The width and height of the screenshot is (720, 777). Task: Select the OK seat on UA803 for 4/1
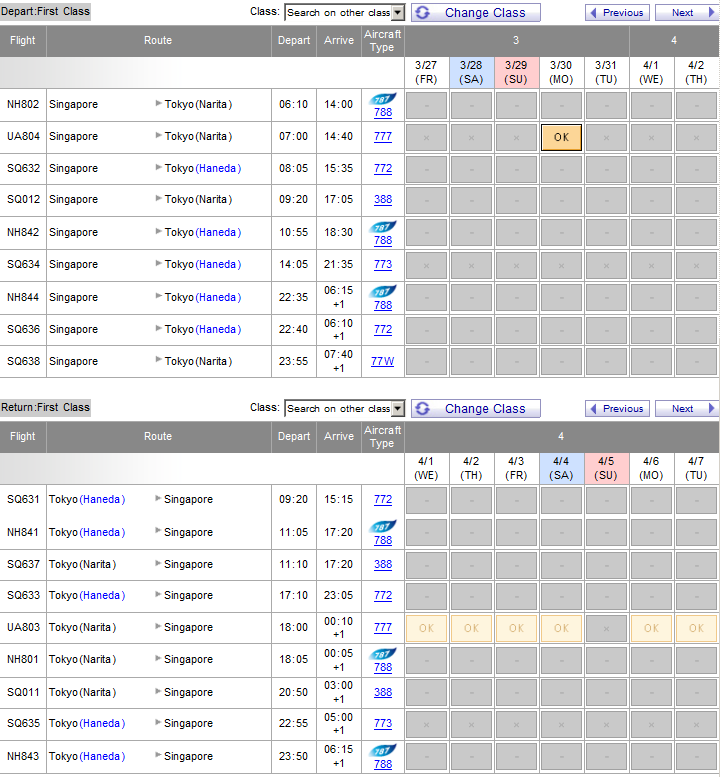pos(427,628)
